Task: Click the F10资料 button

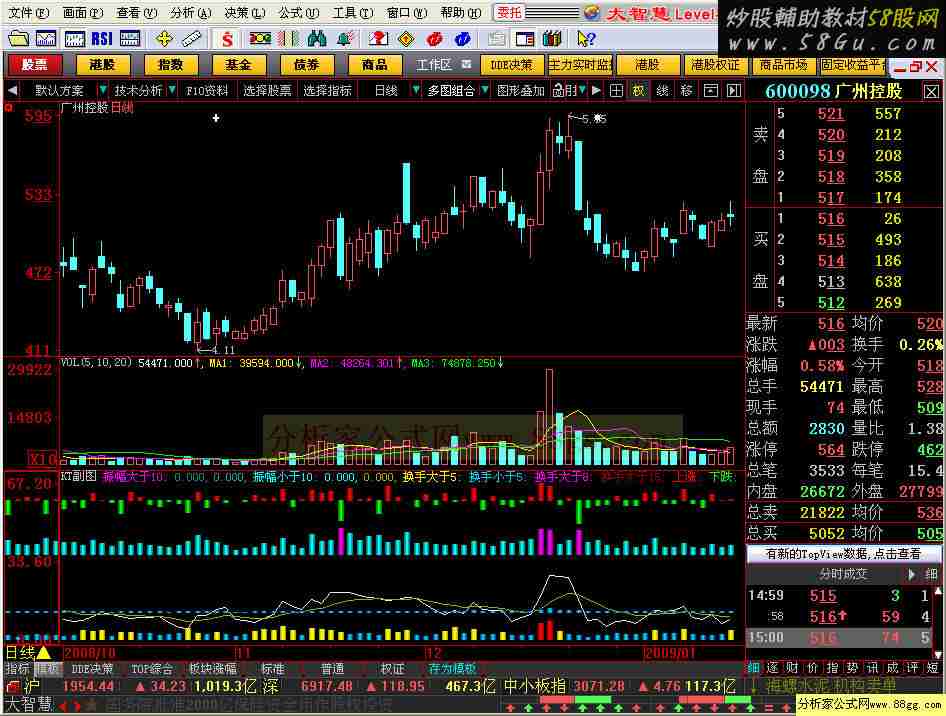Action: [207, 90]
